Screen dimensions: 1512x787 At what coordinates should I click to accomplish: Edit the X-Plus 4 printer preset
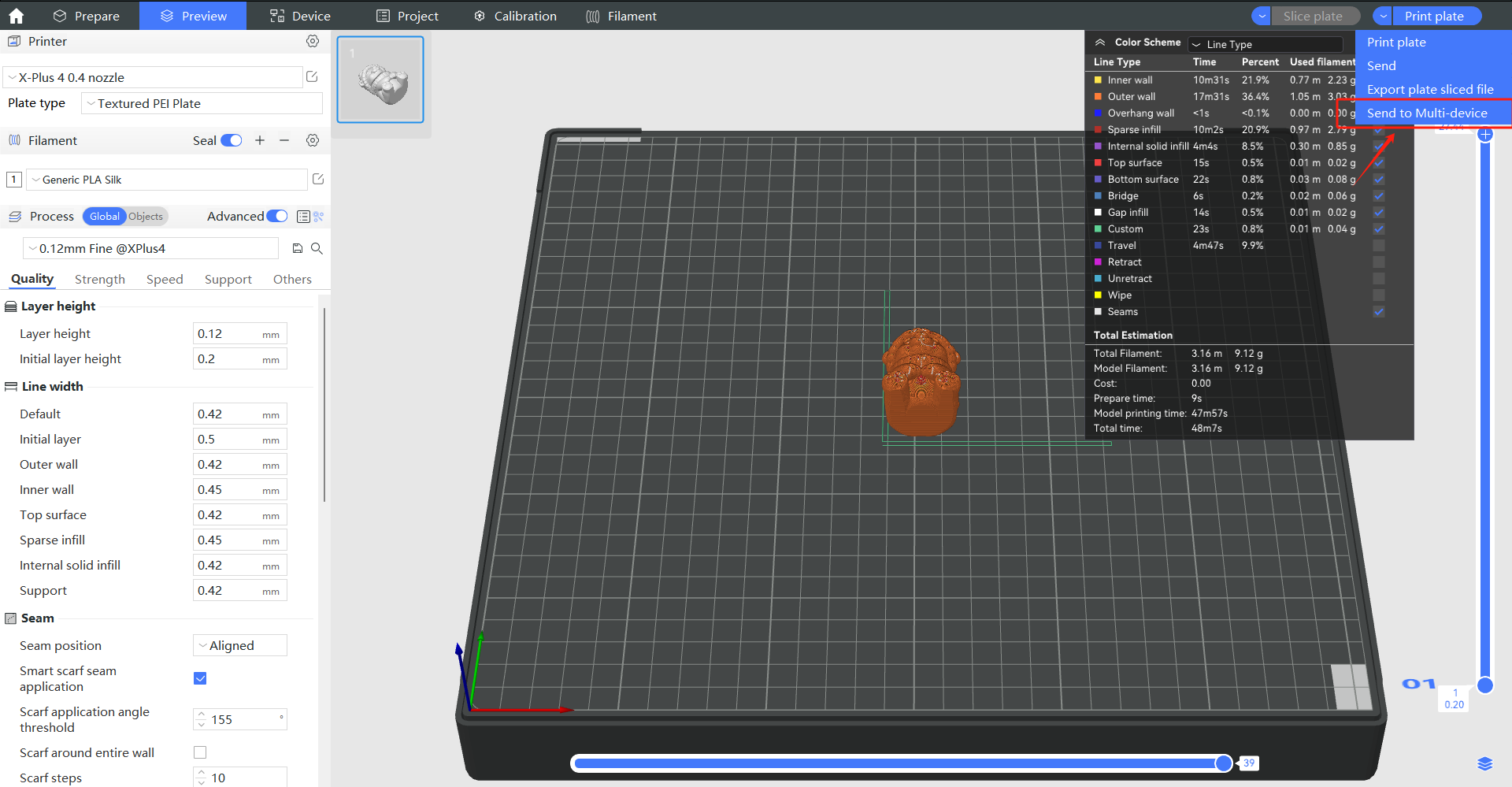[312, 76]
